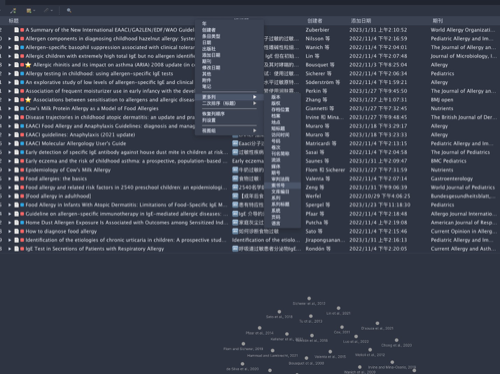The image size is (500, 374).
Task: Select the Zuberbier creator cell
Action: (317, 30)
